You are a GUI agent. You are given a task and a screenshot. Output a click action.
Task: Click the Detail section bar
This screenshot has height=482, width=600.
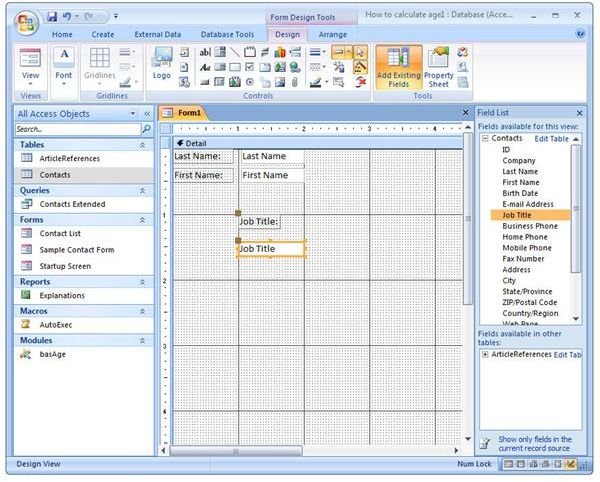(x=318, y=143)
